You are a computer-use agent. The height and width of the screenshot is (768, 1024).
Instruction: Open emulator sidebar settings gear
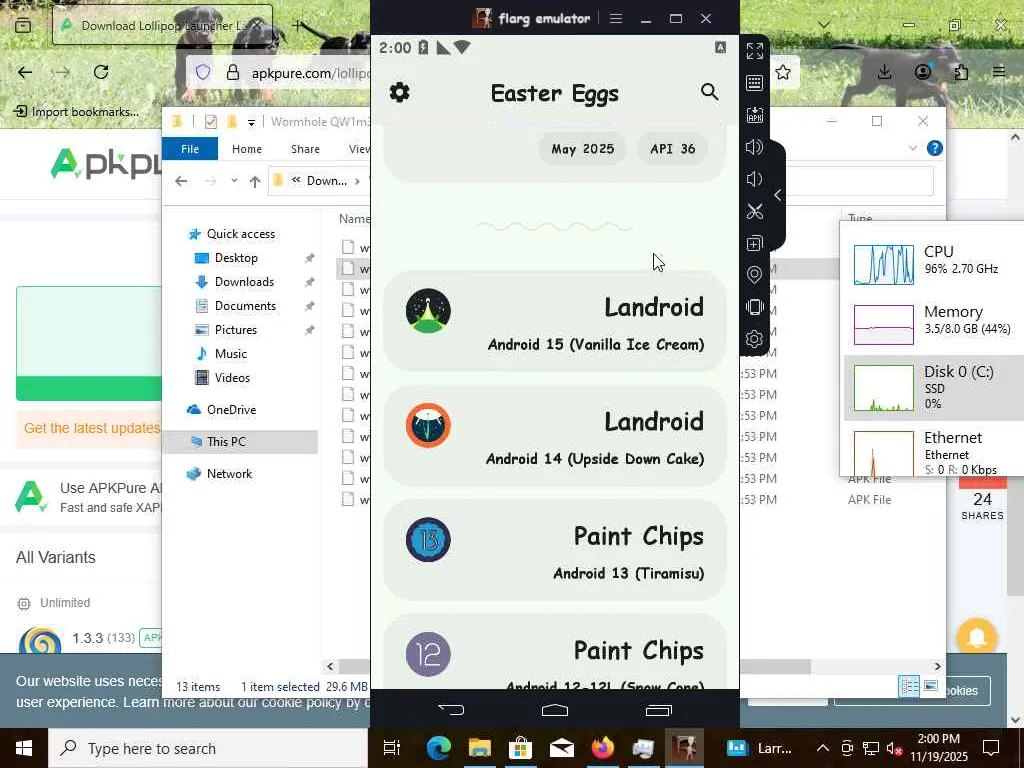click(x=754, y=339)
